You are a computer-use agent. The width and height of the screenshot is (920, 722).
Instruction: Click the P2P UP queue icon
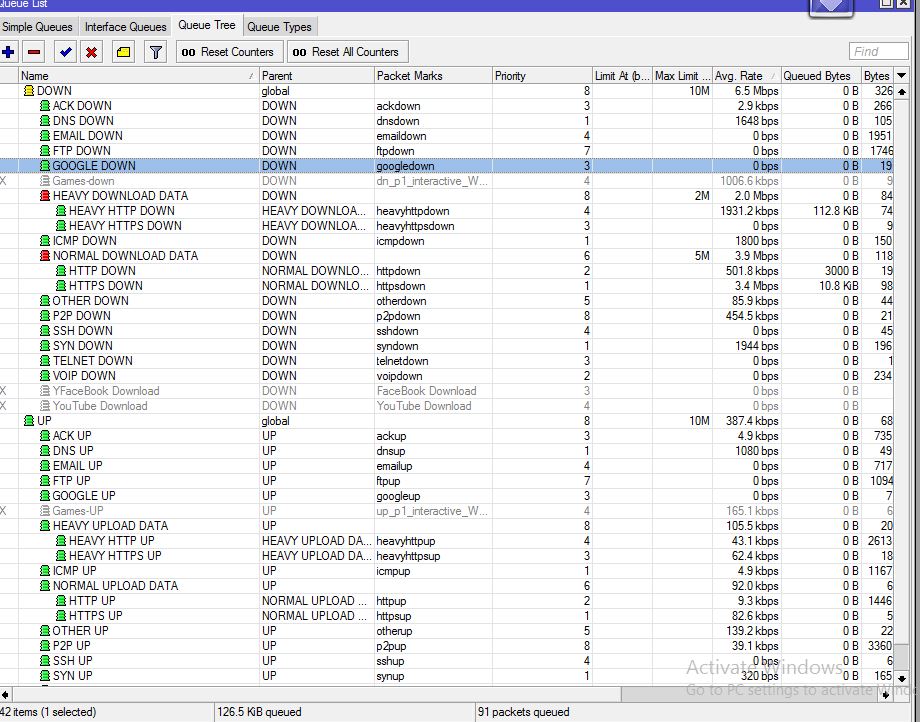pyautogui.click(x=45, y=646)
